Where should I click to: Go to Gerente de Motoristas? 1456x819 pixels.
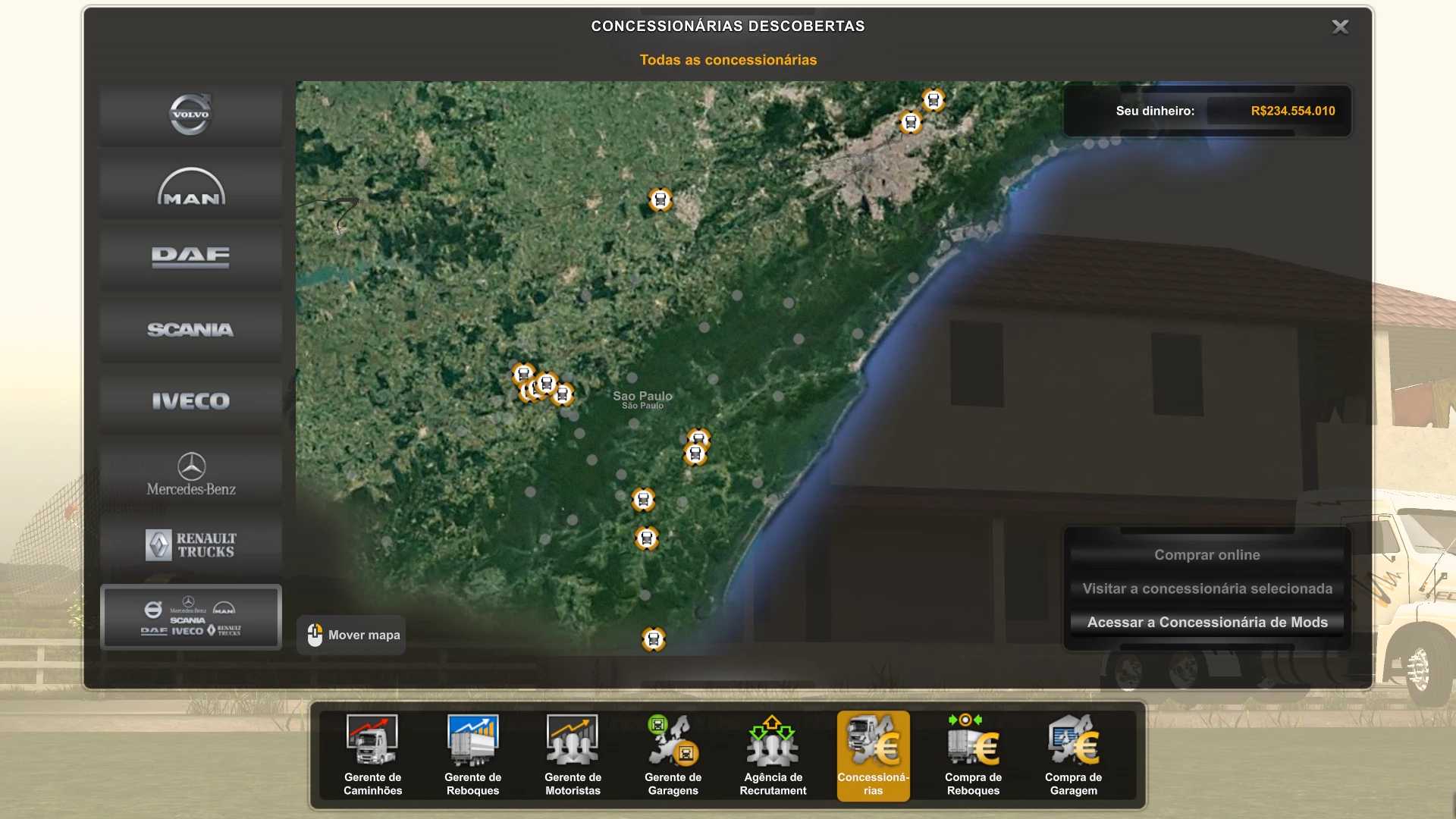tap(573, 755)
